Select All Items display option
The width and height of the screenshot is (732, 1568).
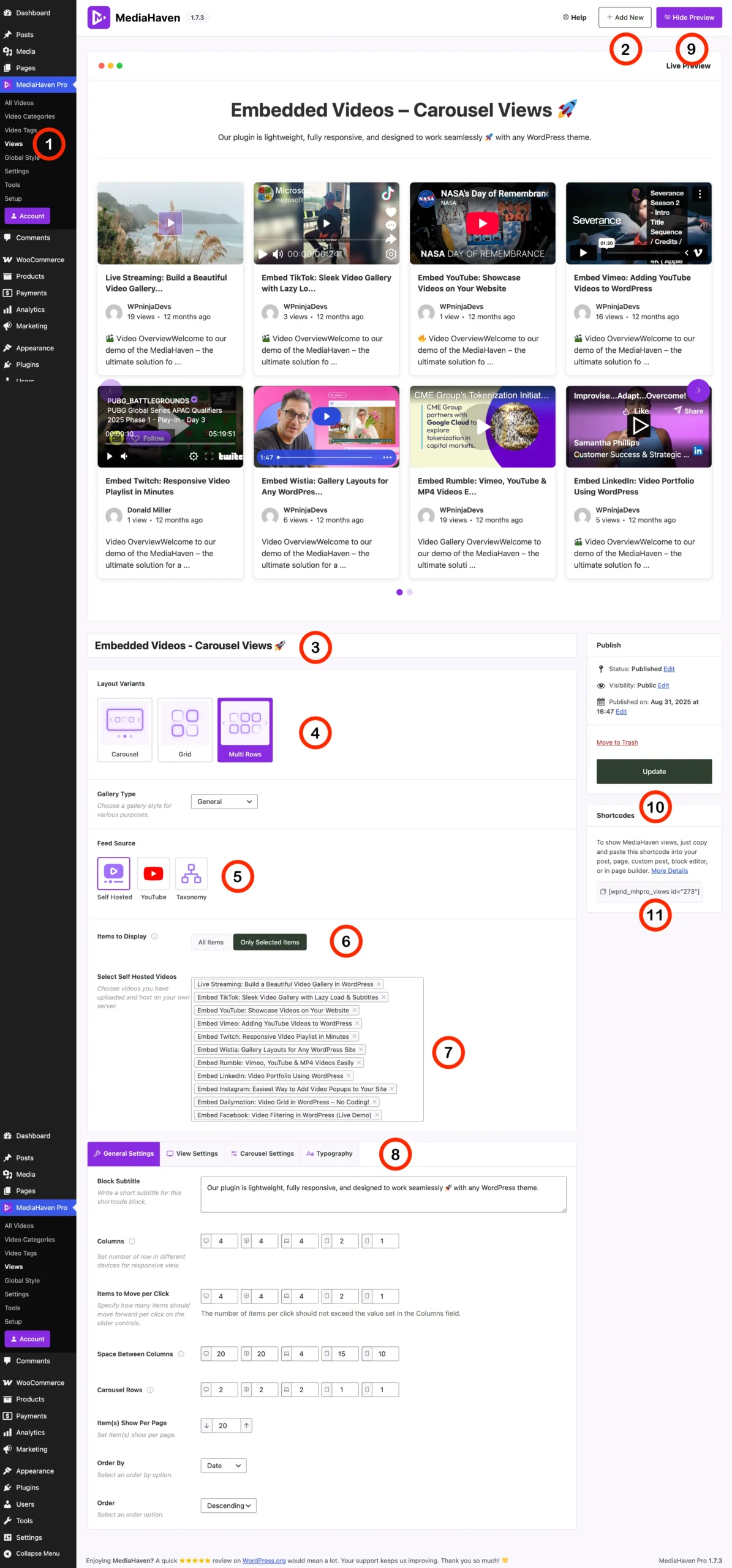tap(211, 942)
